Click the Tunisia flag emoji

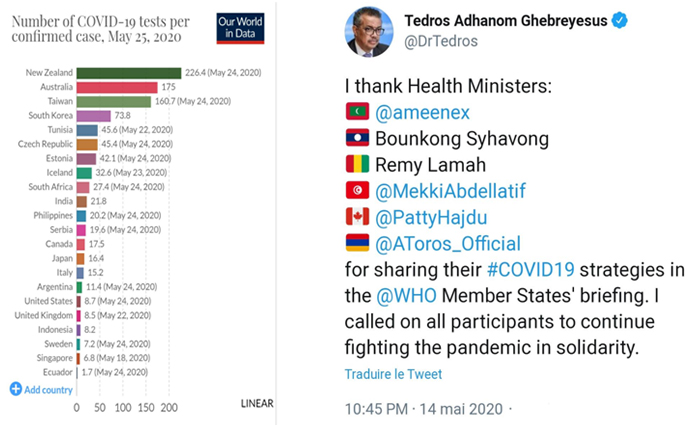pos(357,190)
